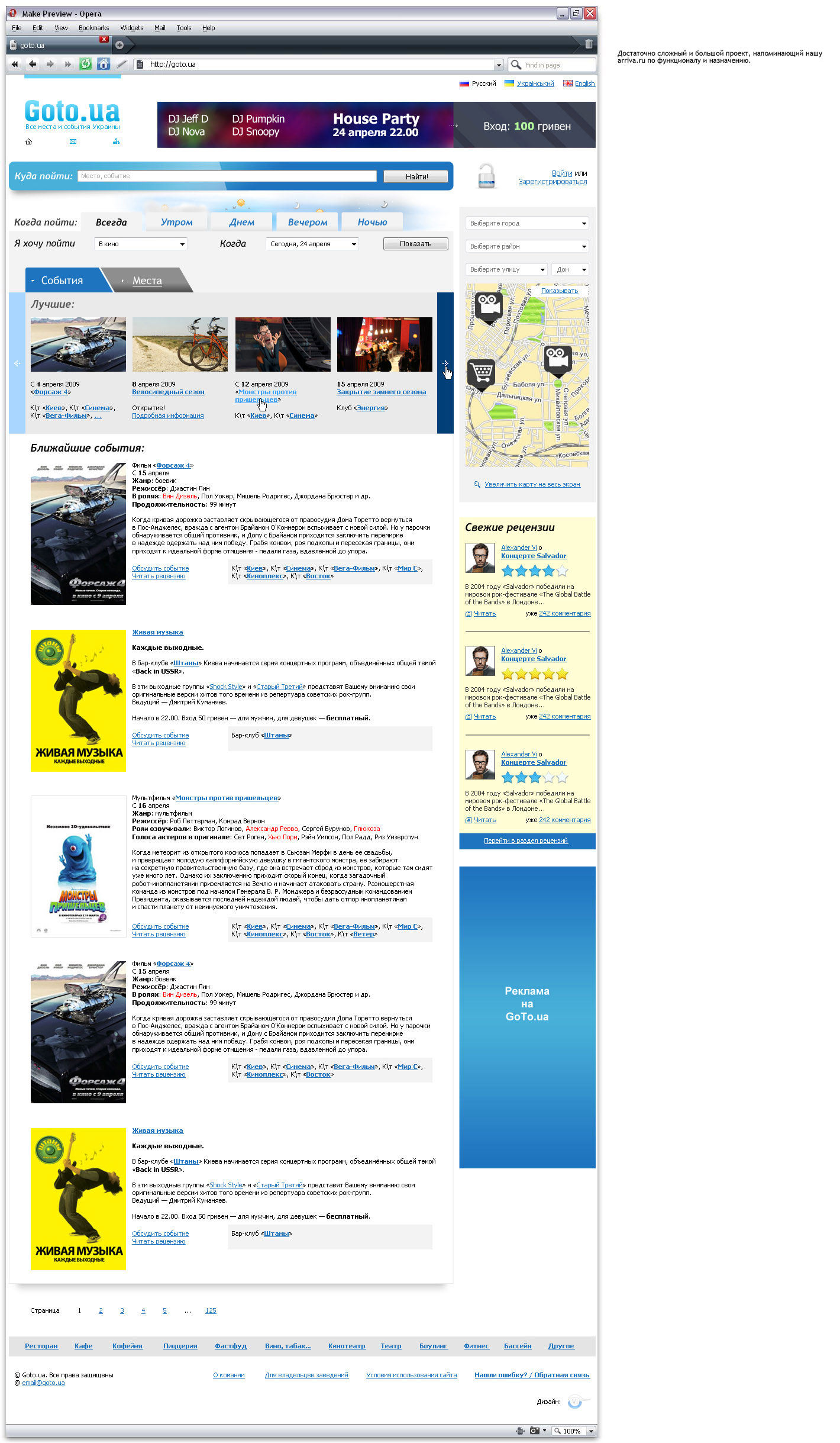This screenshot has height=1443, width=840.
Task: Select the 'Всегда' time tab
Action: click(x=111, y=222)
